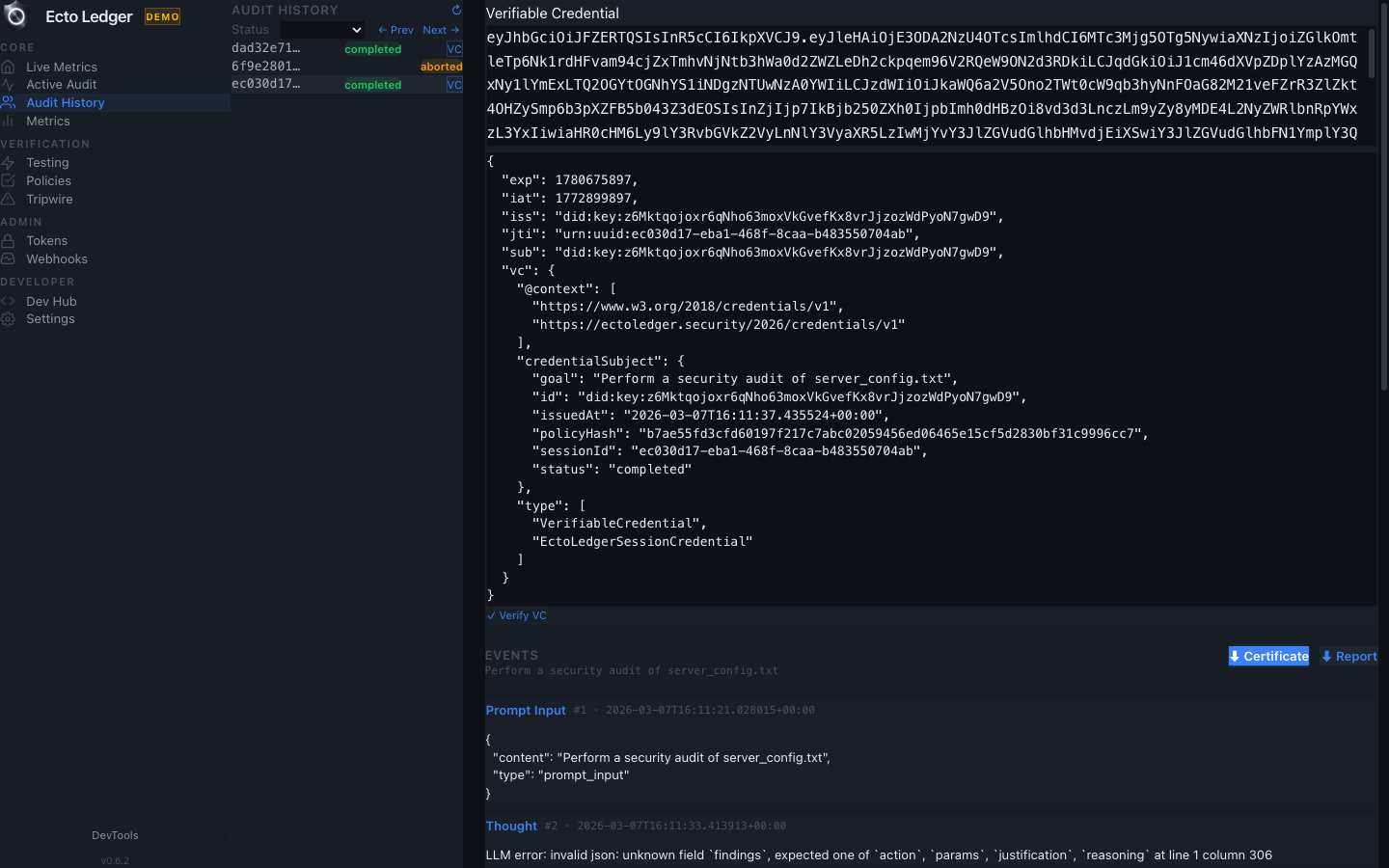Image resolution: width=1389 pixels, height=868 pixels.
Task: Open DevTools at the sidebar bottom
Action: tap(115, 835)
